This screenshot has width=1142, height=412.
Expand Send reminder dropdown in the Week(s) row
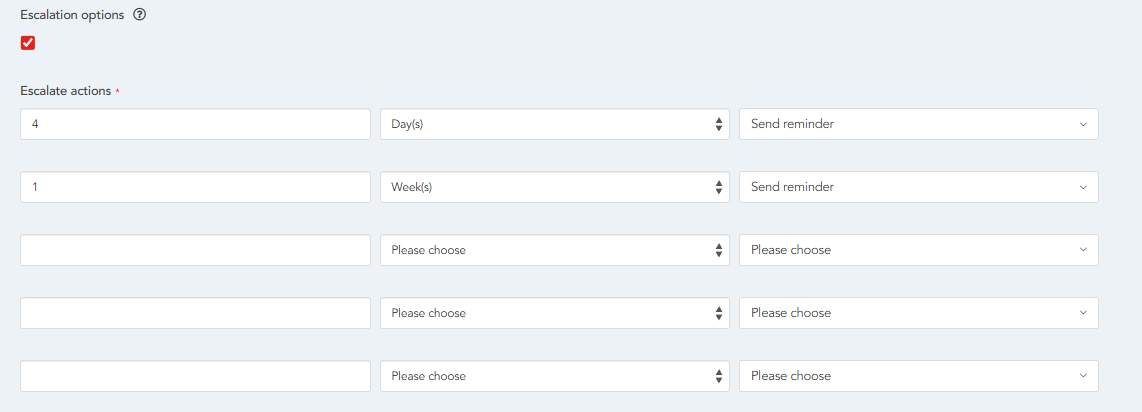[918, 187]
